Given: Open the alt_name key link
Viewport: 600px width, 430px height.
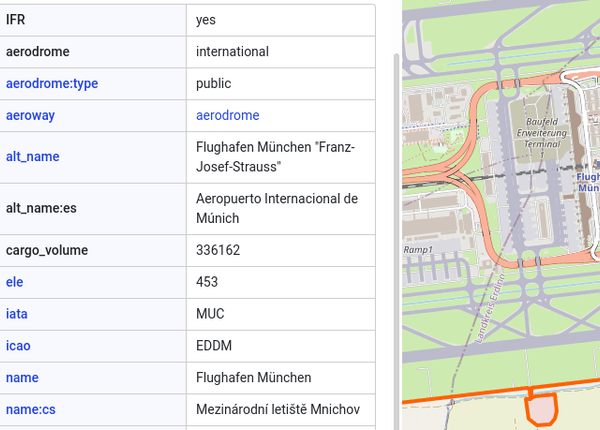Looking at the screenshot, I should [33, 156].
